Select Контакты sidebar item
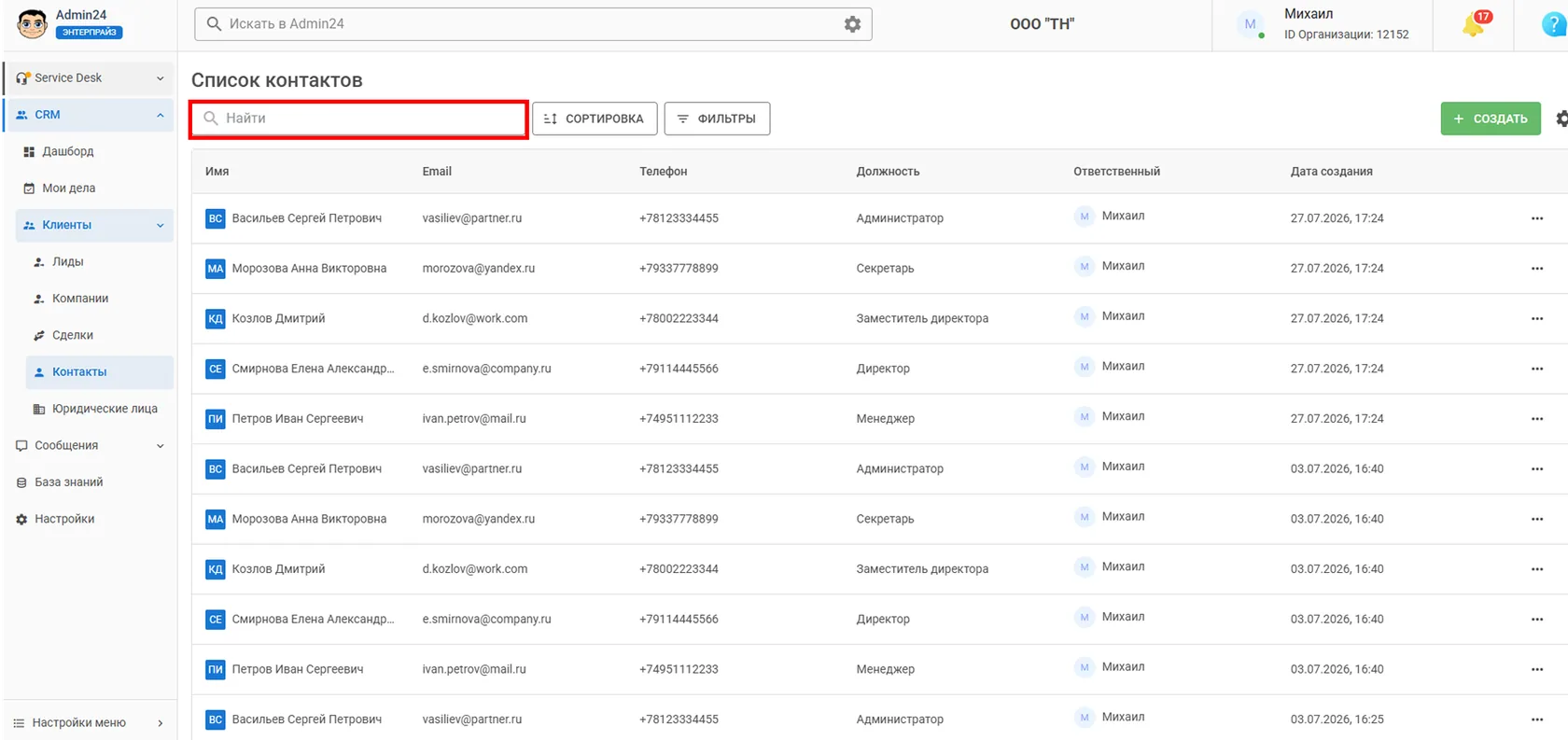This screenshot has height=740, width=1568. (x=99, y=371)
